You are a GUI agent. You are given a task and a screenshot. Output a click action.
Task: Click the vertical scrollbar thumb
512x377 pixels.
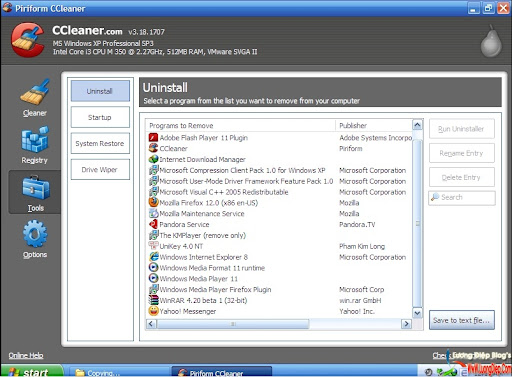point(417,223)
